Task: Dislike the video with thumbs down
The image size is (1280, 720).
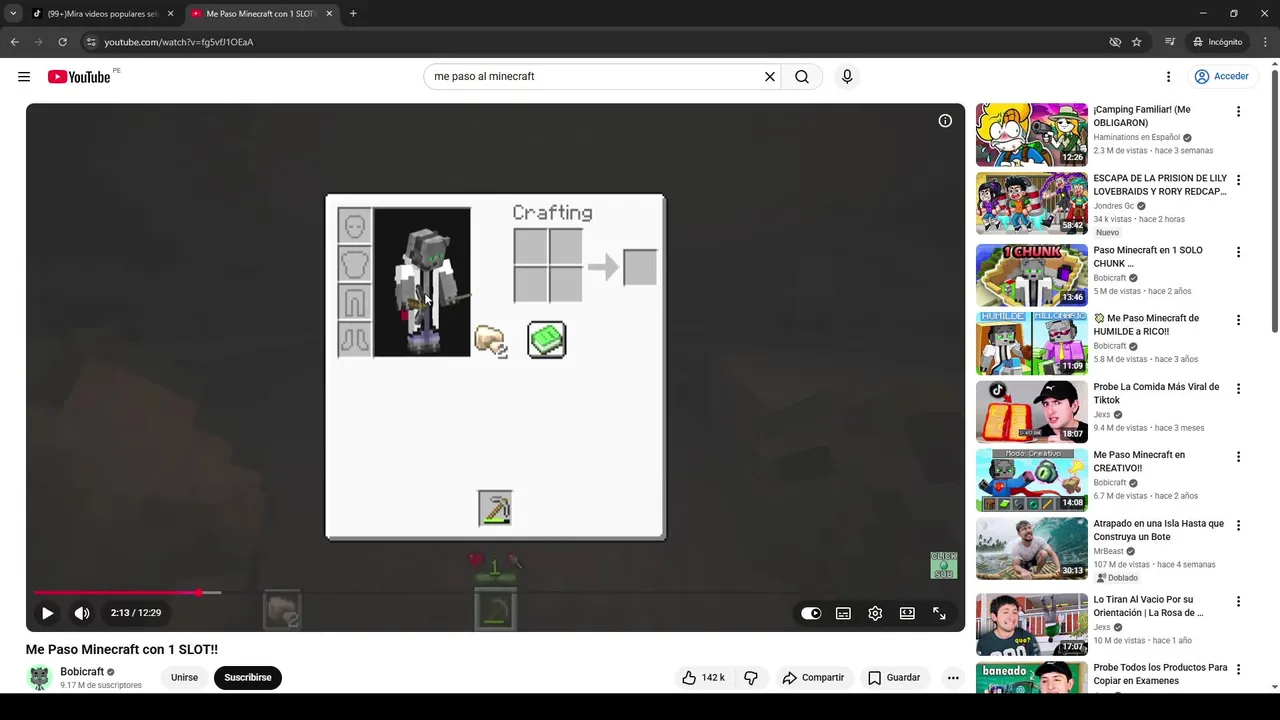Action: coord(751,678)
